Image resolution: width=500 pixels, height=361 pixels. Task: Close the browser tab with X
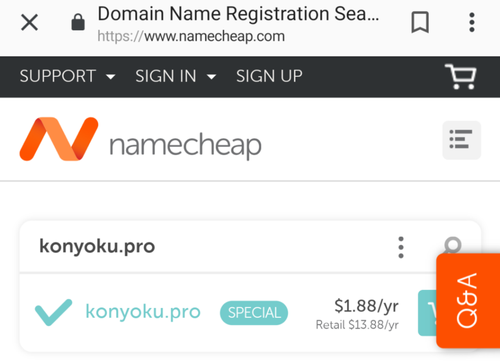click(x=29, y=23)
